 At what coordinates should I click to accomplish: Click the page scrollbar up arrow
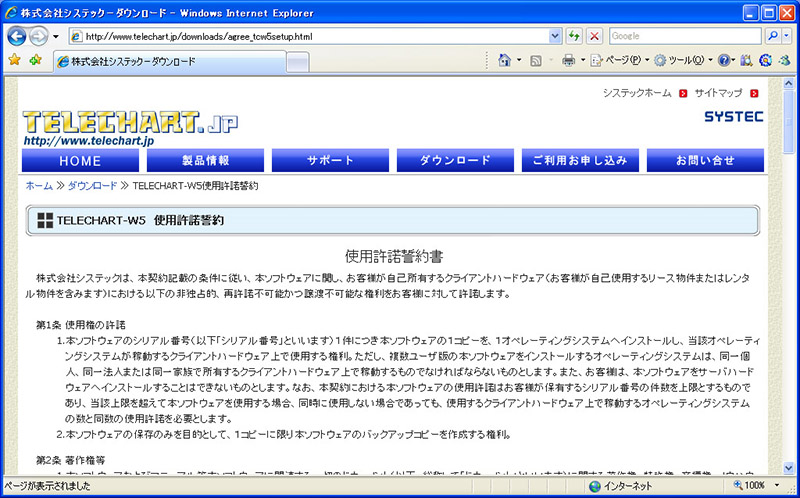(x=789, y=83)
